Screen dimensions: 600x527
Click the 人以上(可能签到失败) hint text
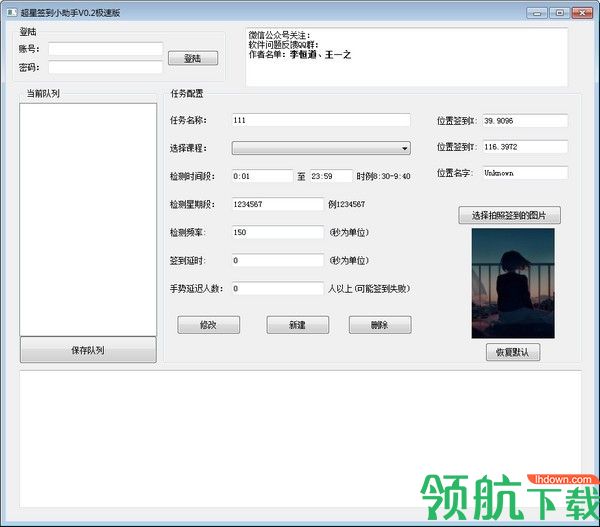369,289
